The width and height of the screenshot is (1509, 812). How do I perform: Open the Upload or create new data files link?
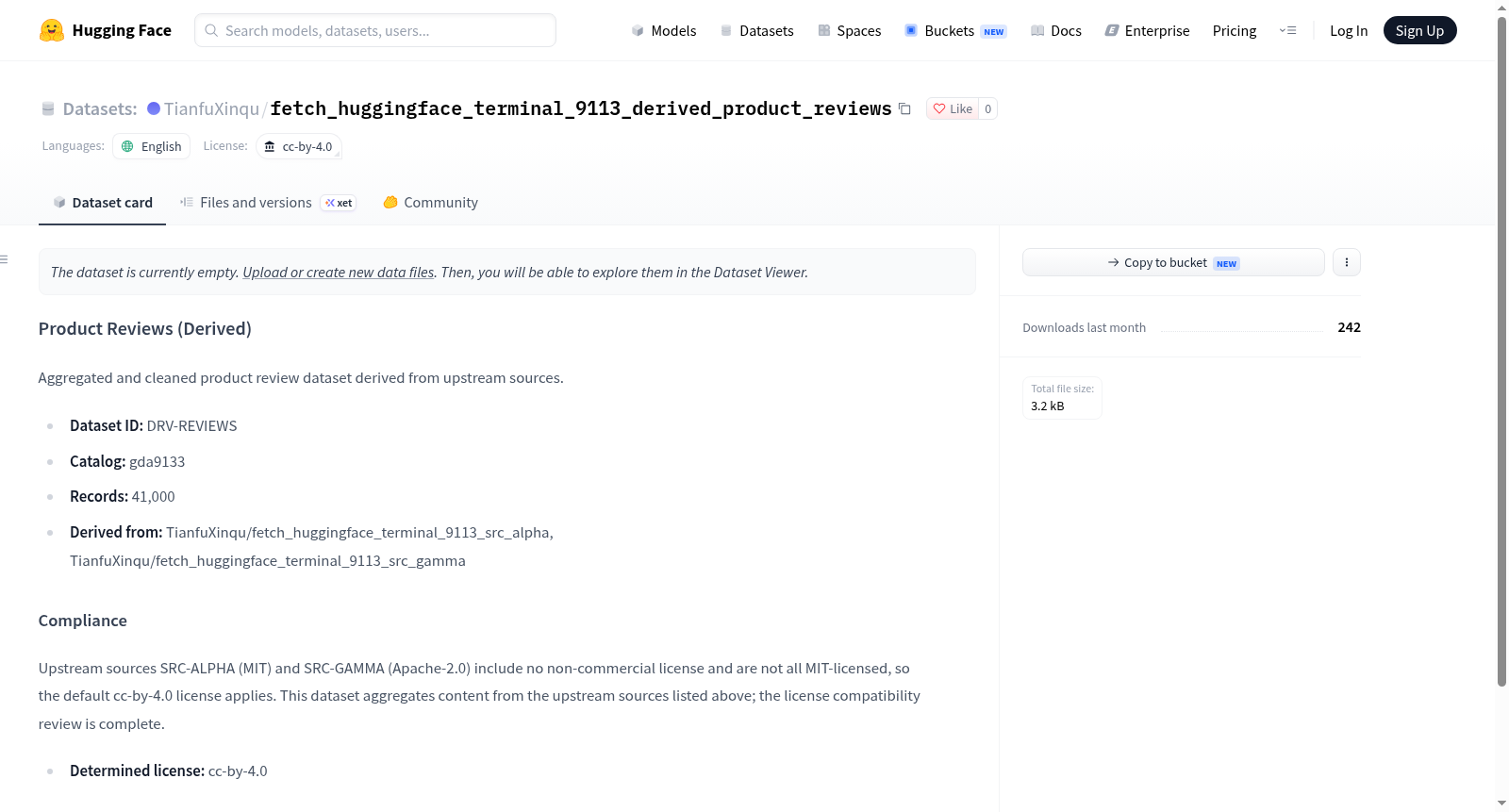coord(339,272)
